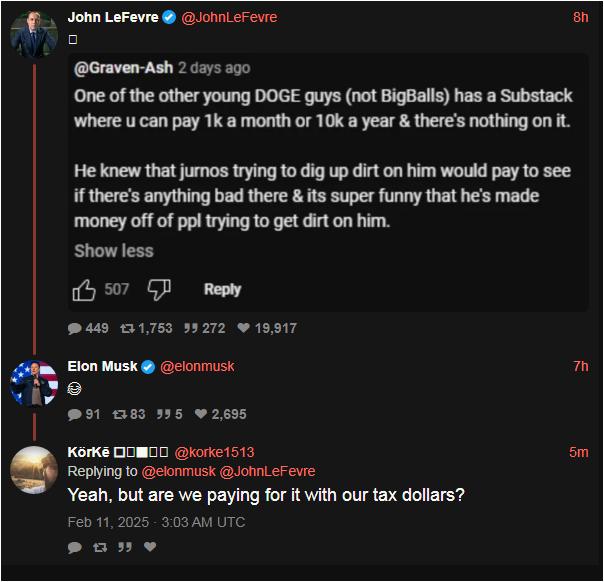
Task: Like Elon Musk's post
Action: (x=201, y=414)
